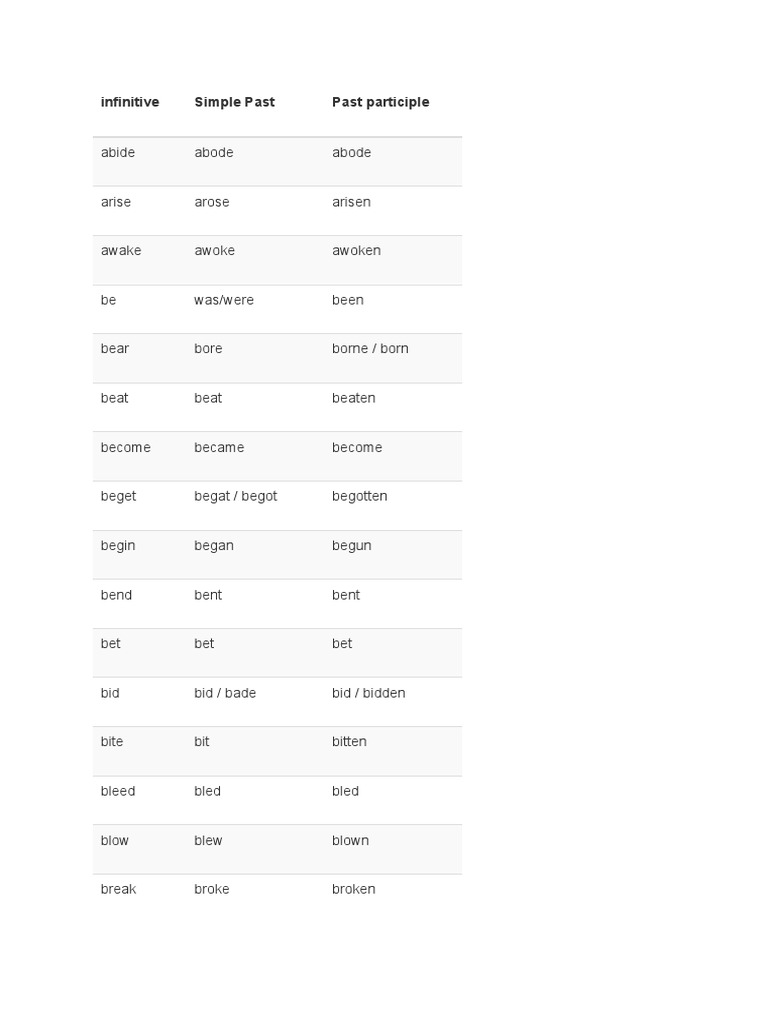Click the 'Past participle' column header
The height and width of the screenshot is (1024, 768).
pyautogui.click(x=380, y=102)
